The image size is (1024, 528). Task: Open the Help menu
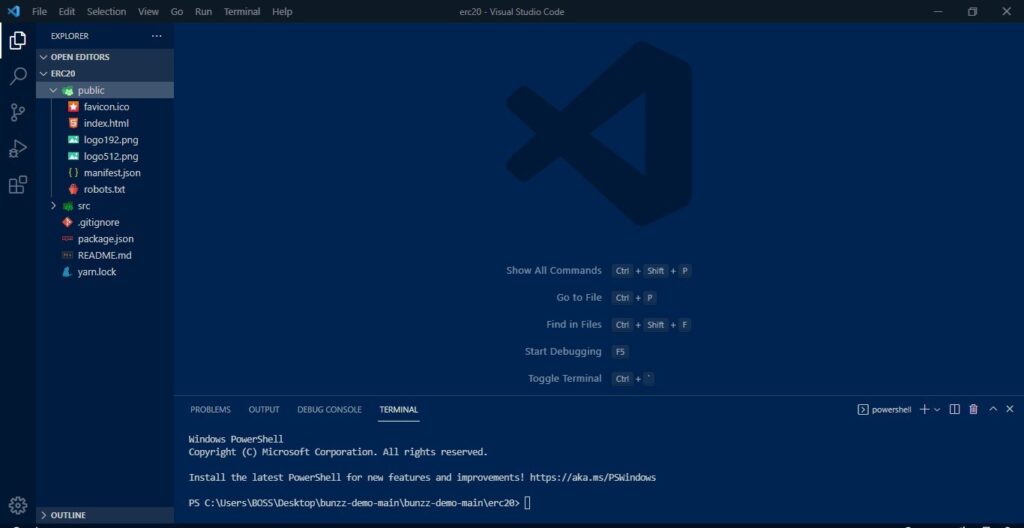tap(282, 12)
